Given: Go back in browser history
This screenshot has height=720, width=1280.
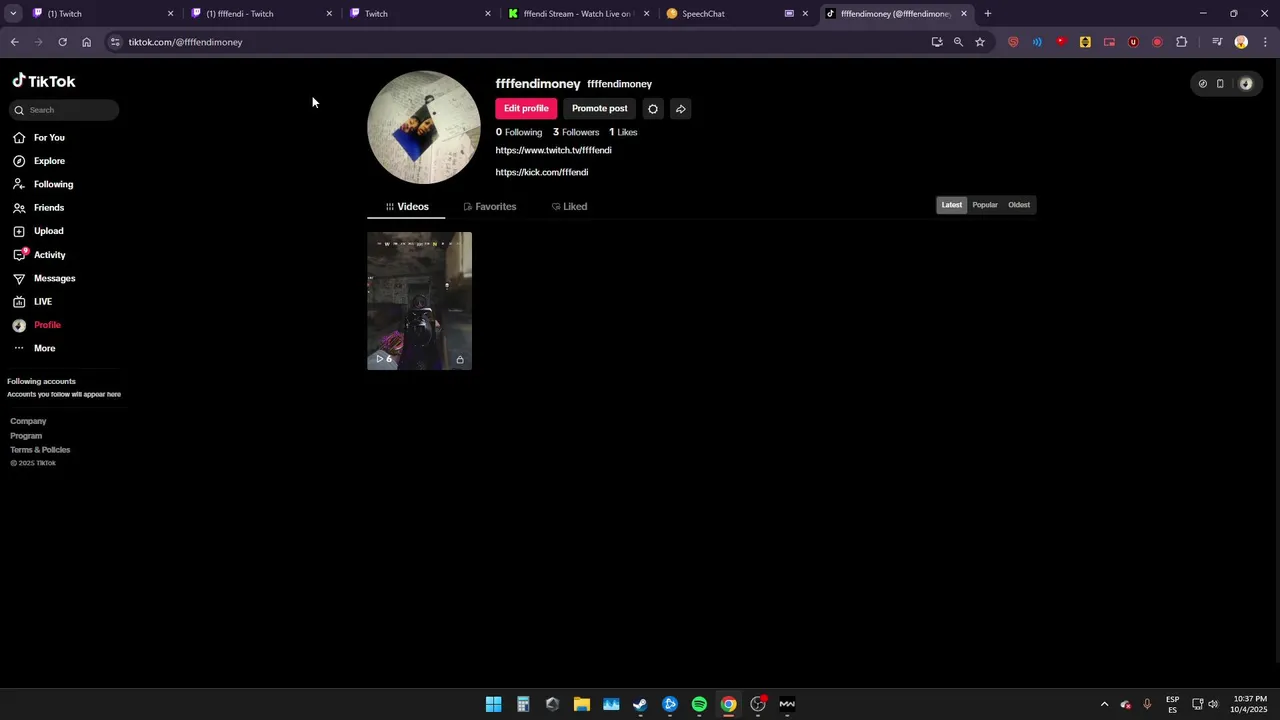Looking at the screenshot, I should click(14, 42).
